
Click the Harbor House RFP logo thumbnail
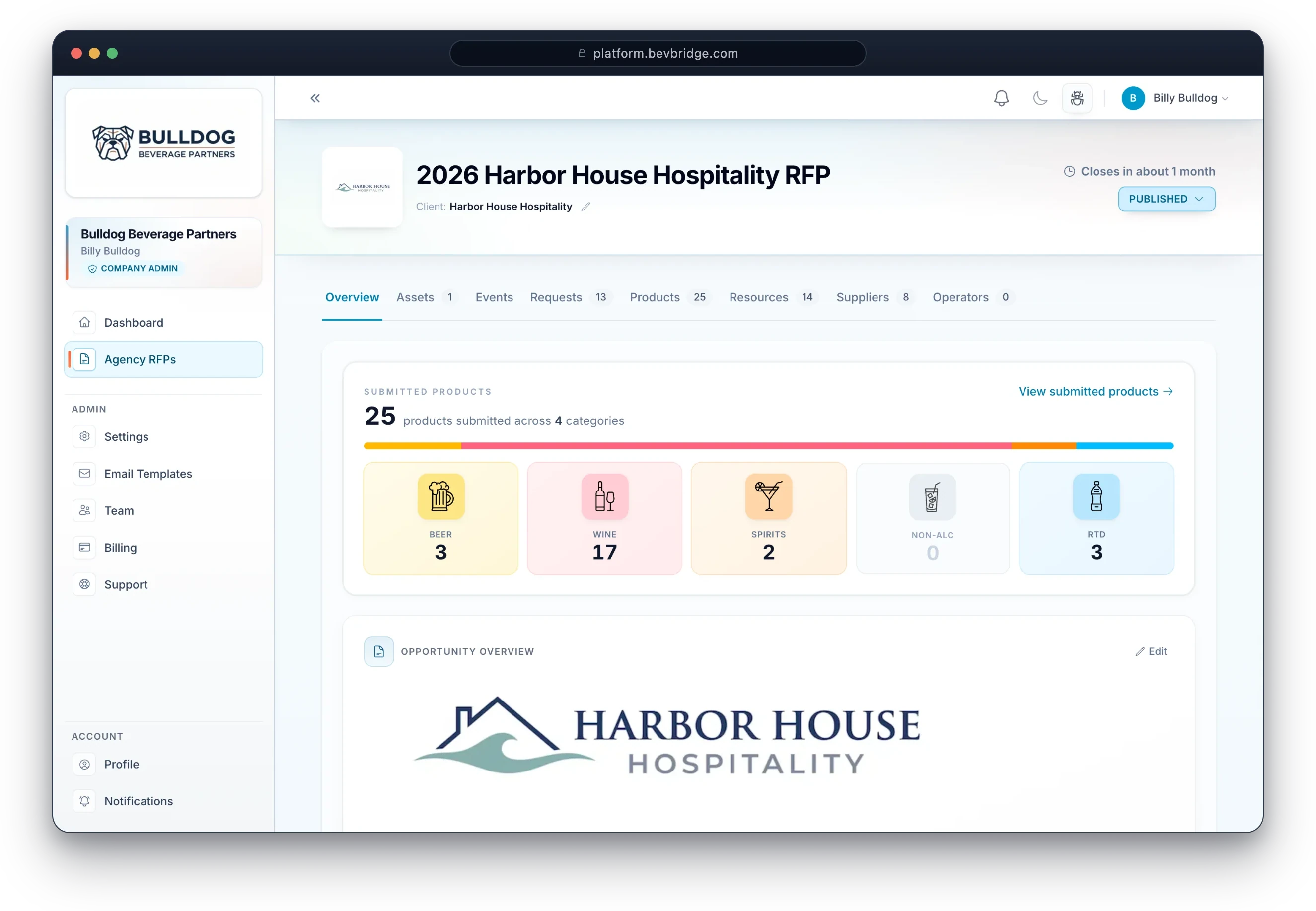363,187
